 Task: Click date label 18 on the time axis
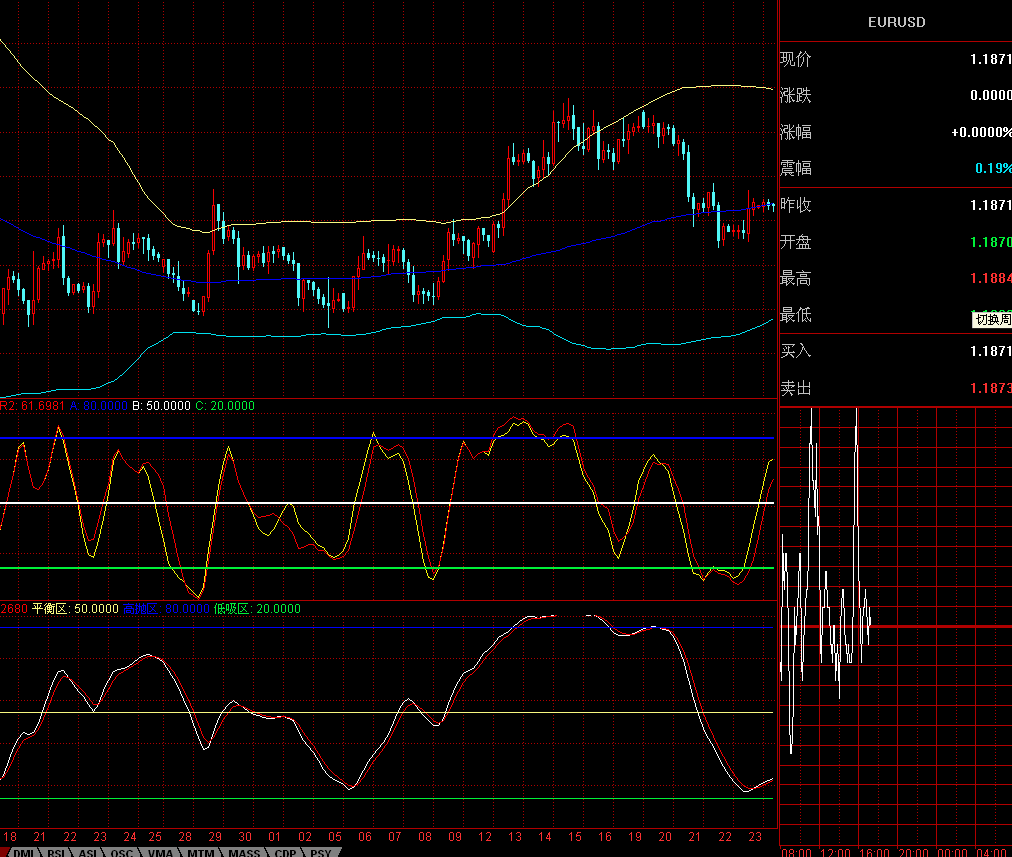point(10,837)
